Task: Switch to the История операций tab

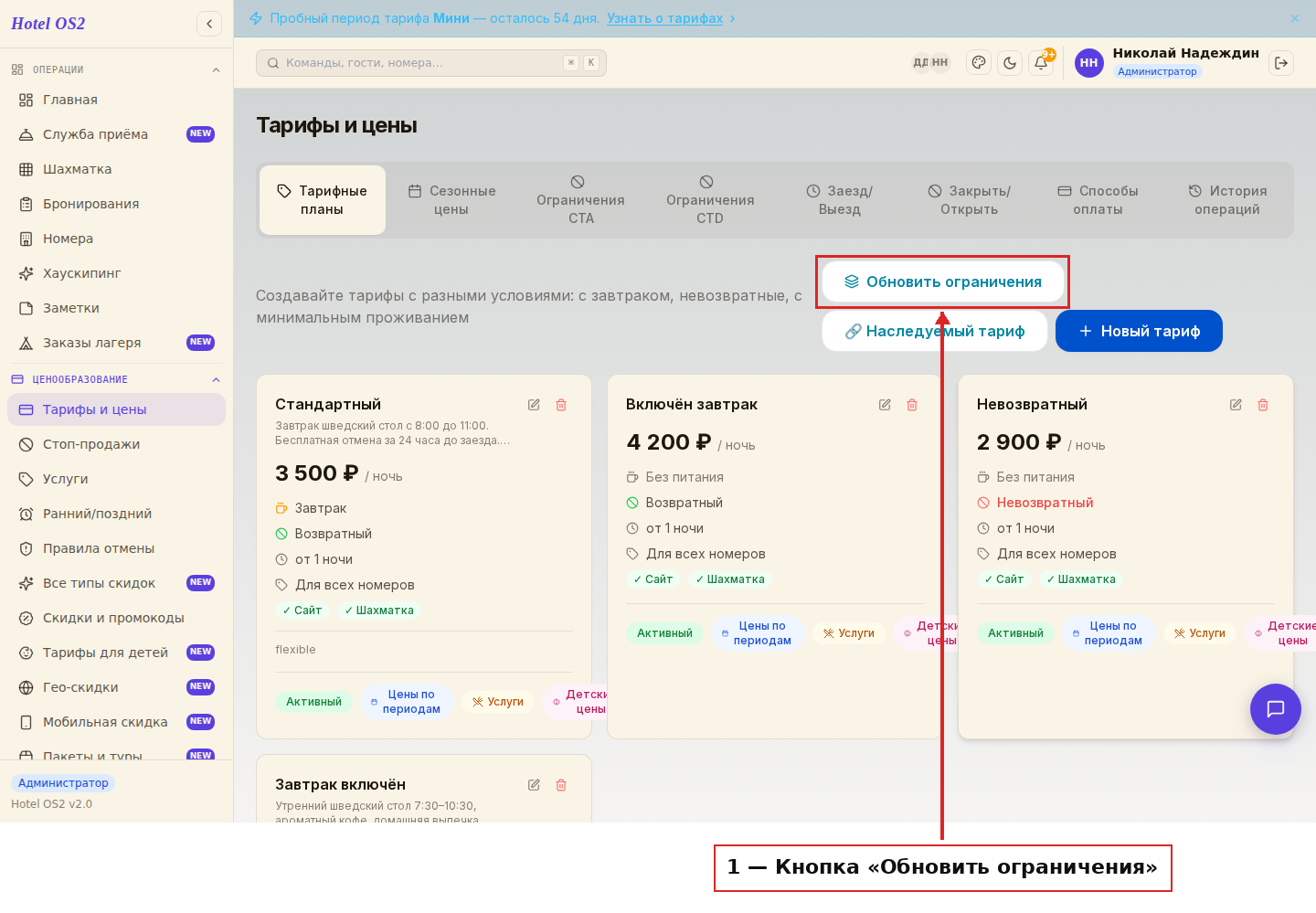Action: [x=1227, y=200]
